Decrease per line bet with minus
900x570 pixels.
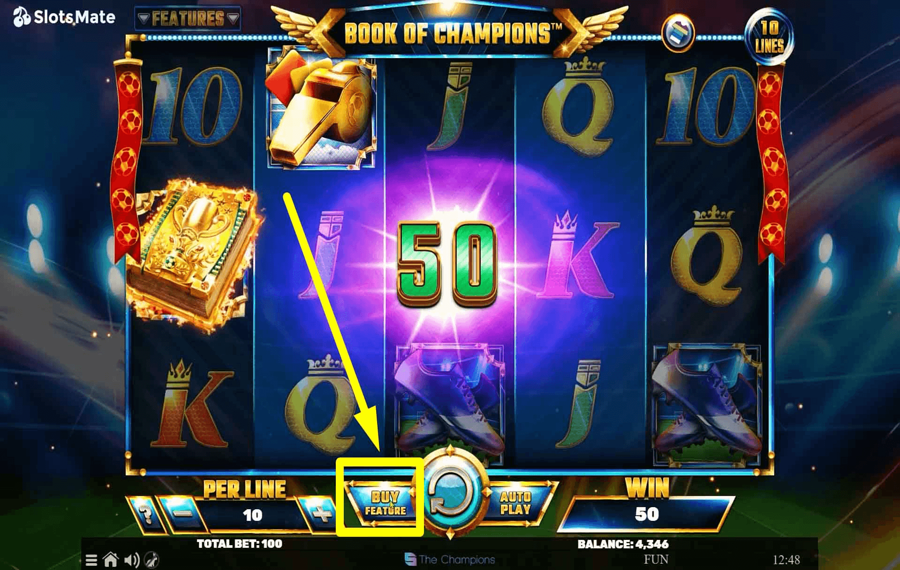183,514
